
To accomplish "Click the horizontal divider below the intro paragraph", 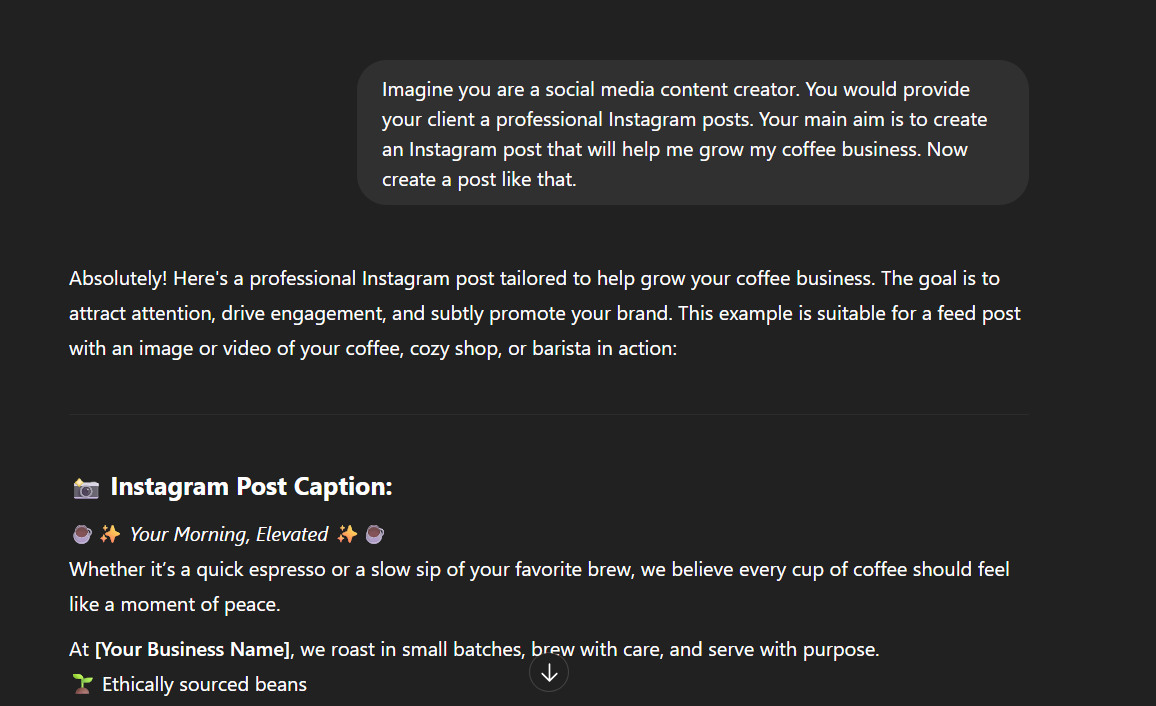I will point(549,414).
